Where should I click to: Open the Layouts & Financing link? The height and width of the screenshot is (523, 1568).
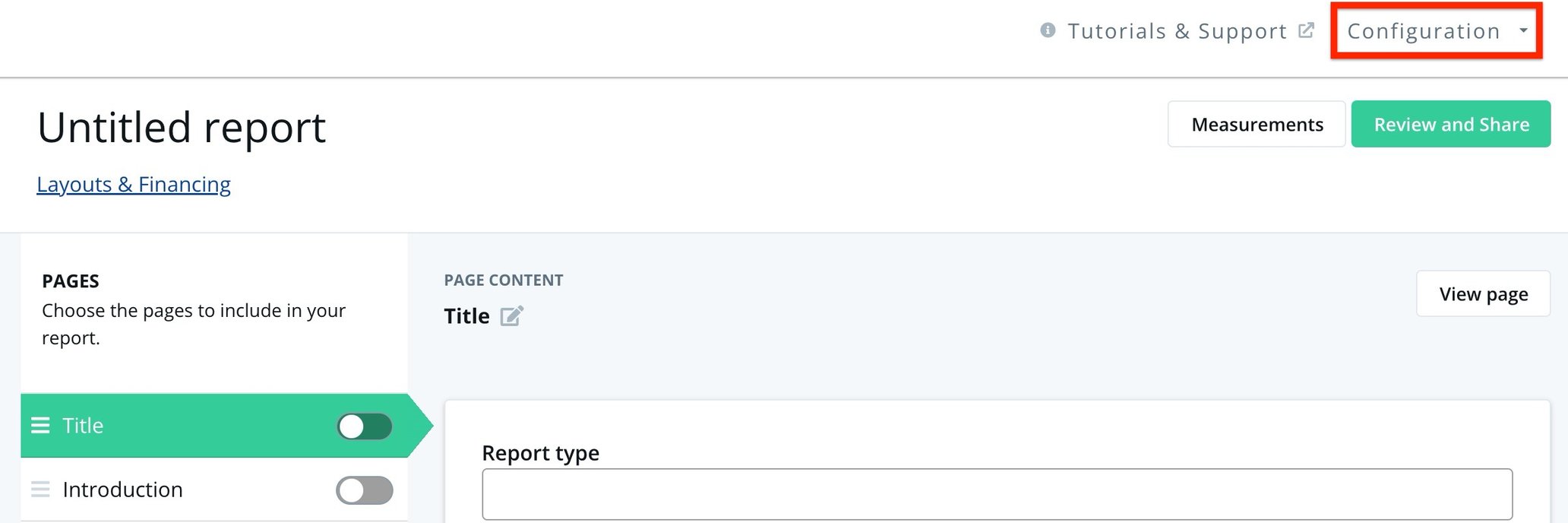[134, 184]
